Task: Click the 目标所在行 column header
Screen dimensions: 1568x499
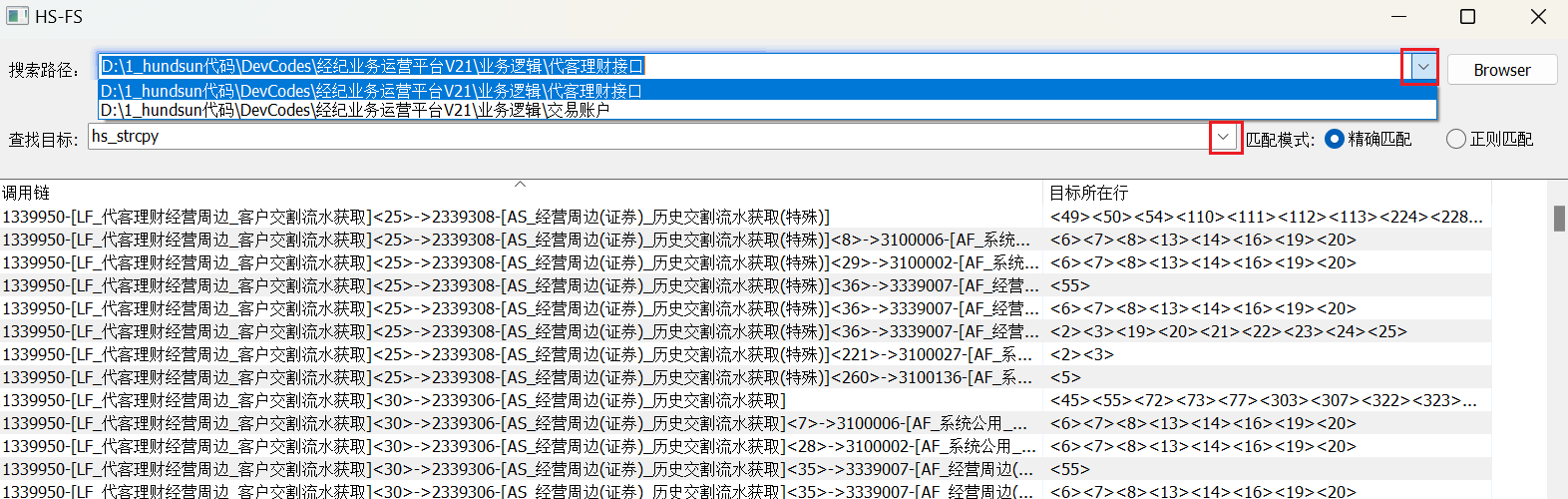Action: (x=1297, y=193)
